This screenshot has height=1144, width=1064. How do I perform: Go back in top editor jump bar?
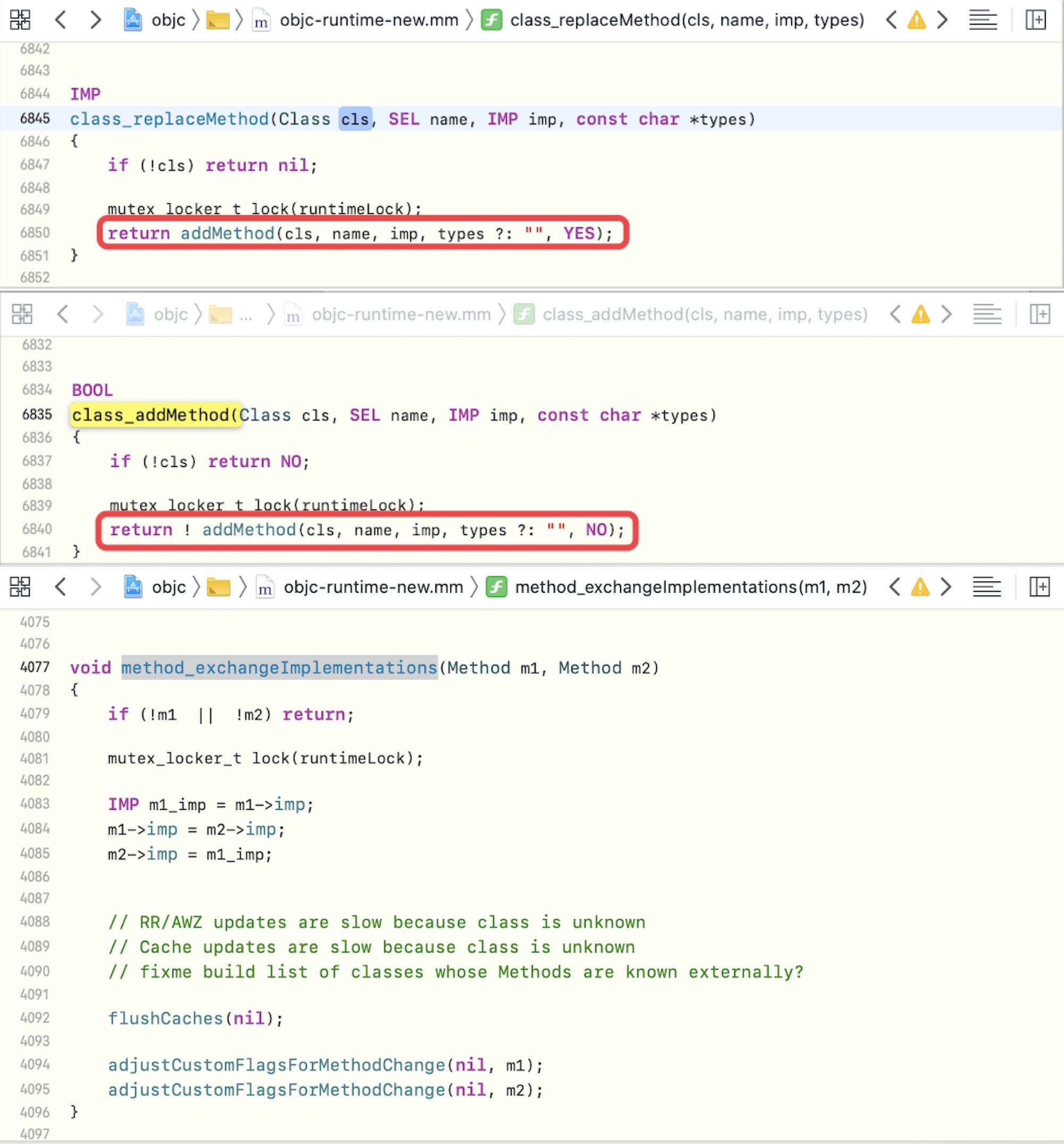point(61,20)
